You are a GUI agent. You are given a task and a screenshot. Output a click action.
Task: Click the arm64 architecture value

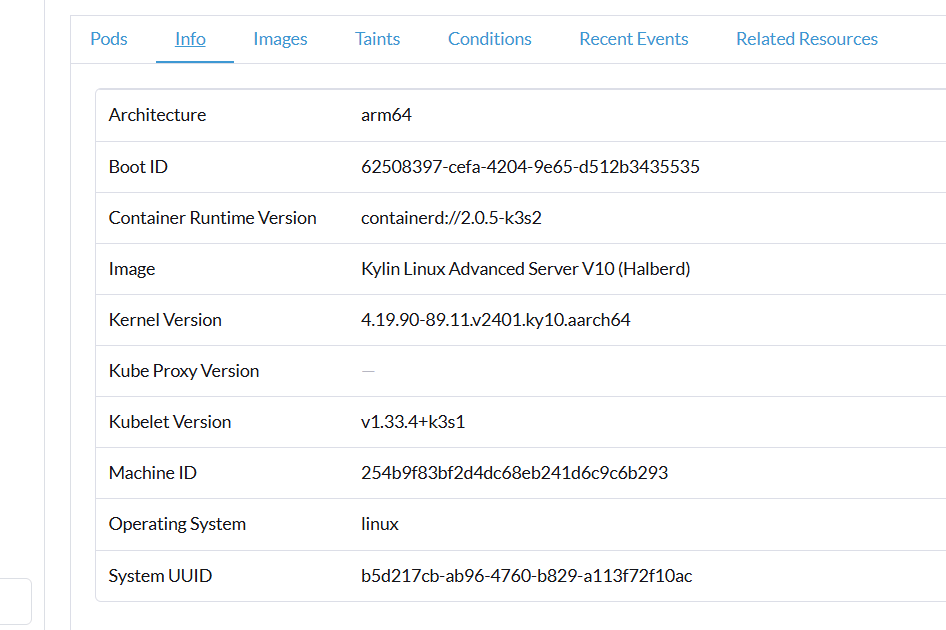pos(386,115)
